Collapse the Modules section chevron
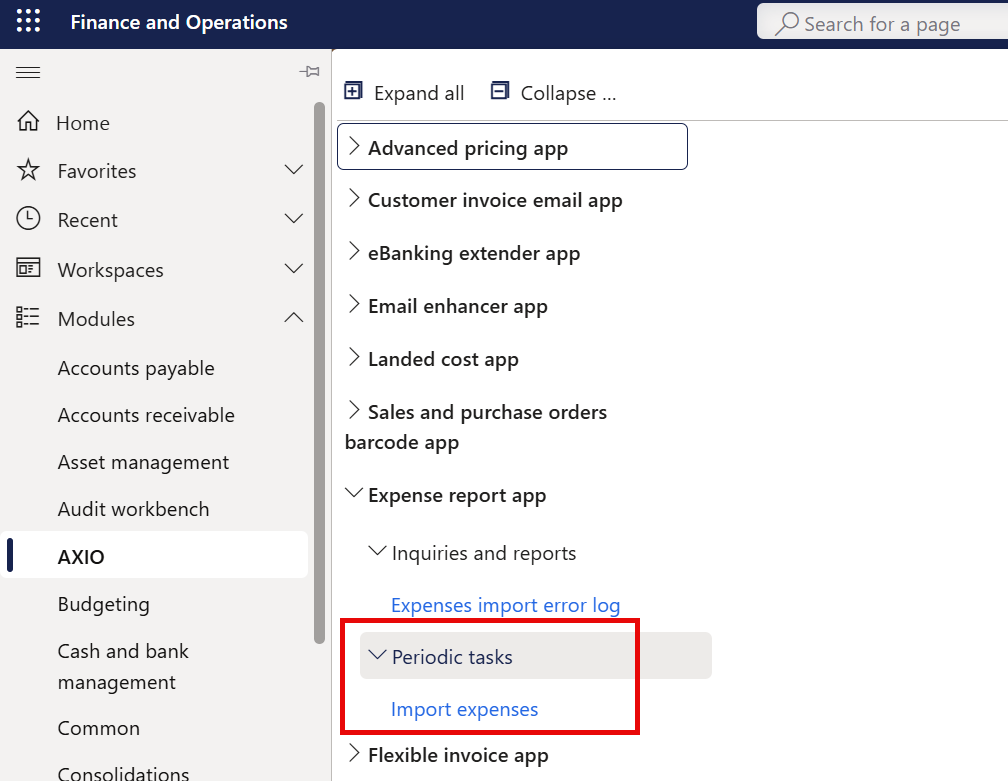Viewport: 1008px width, 781px height. click(x=293, y=317)
